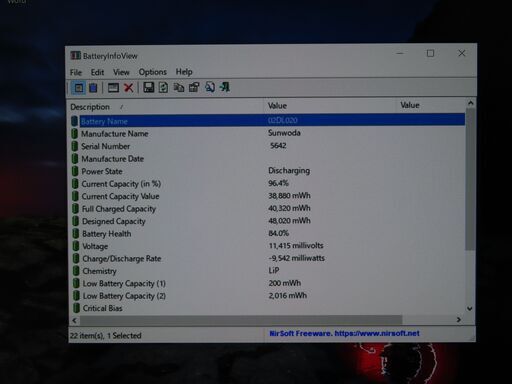Select the Manufacture Name row
The width and height of the screenshot is (512, 384).
click(x=268, y=133)
